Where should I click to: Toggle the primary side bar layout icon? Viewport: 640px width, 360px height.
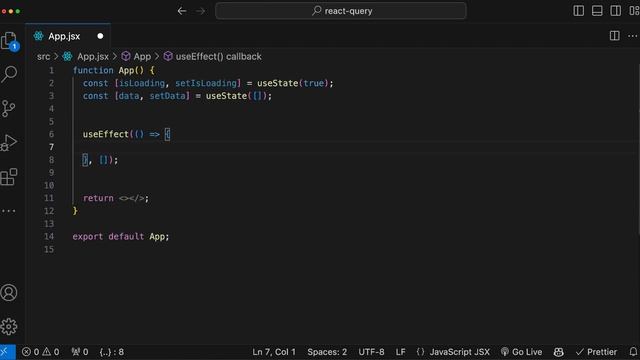[578, 11]
